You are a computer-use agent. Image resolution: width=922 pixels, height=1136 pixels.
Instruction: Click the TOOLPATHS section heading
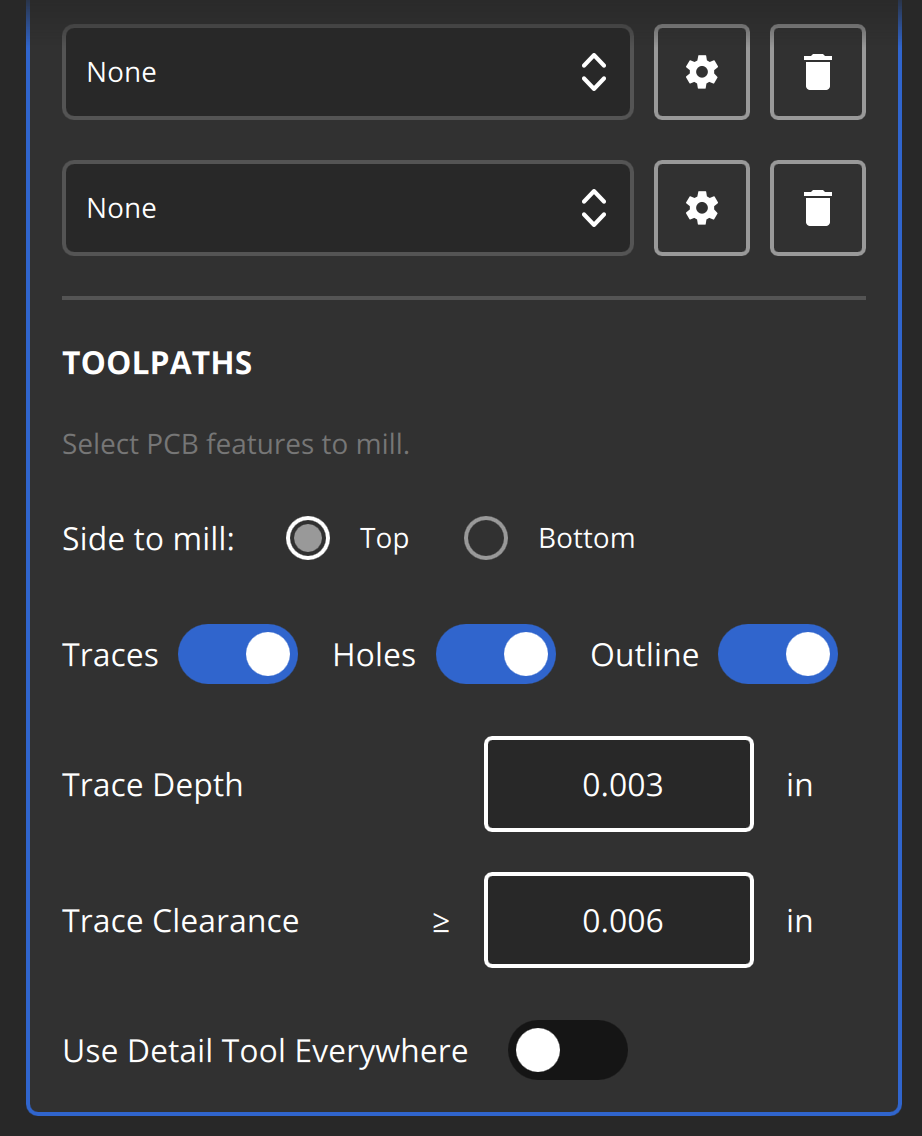tap(157, 363)
